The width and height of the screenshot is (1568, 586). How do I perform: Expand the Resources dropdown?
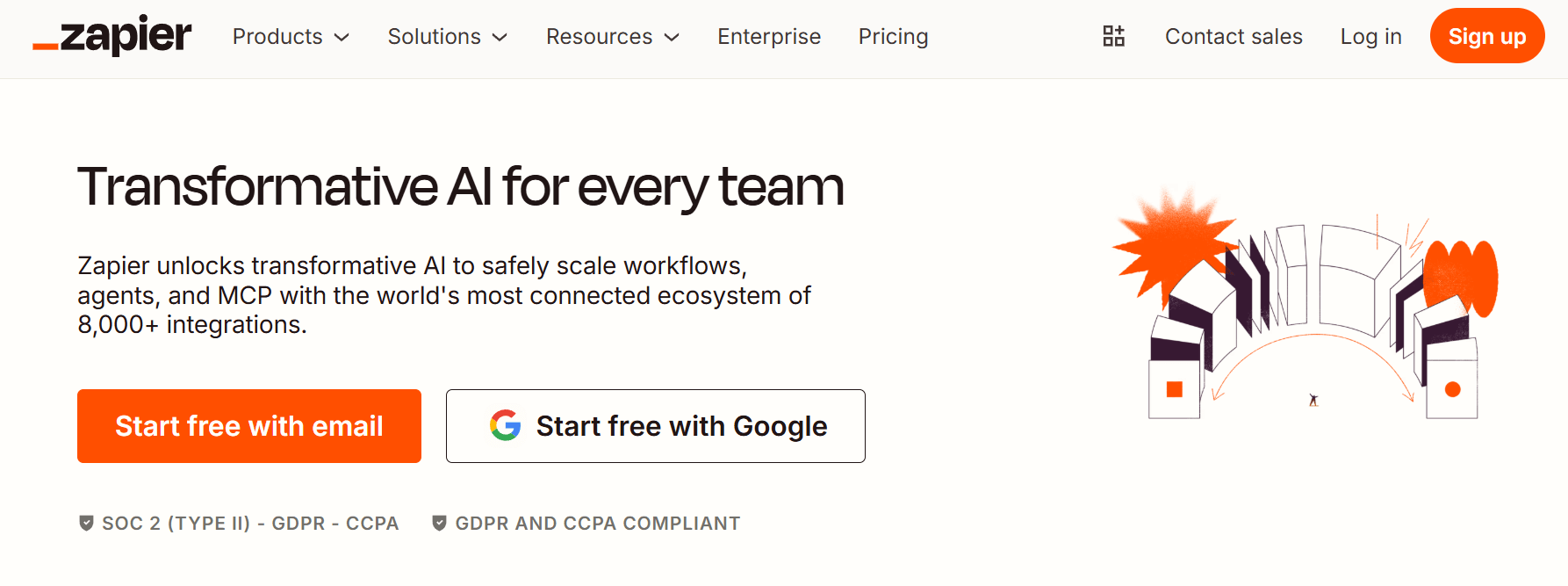tap(612, 36)
